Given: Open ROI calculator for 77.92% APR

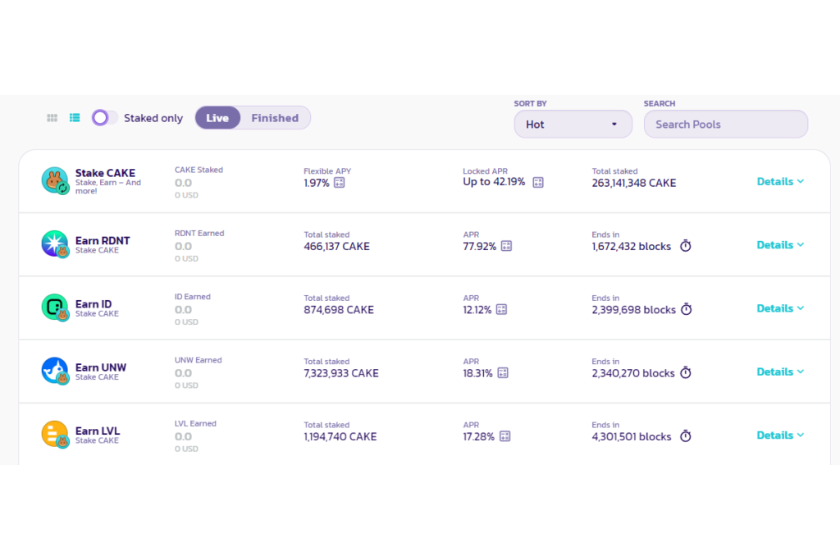Looking at the screenshot, I should (x=506, y=246).
